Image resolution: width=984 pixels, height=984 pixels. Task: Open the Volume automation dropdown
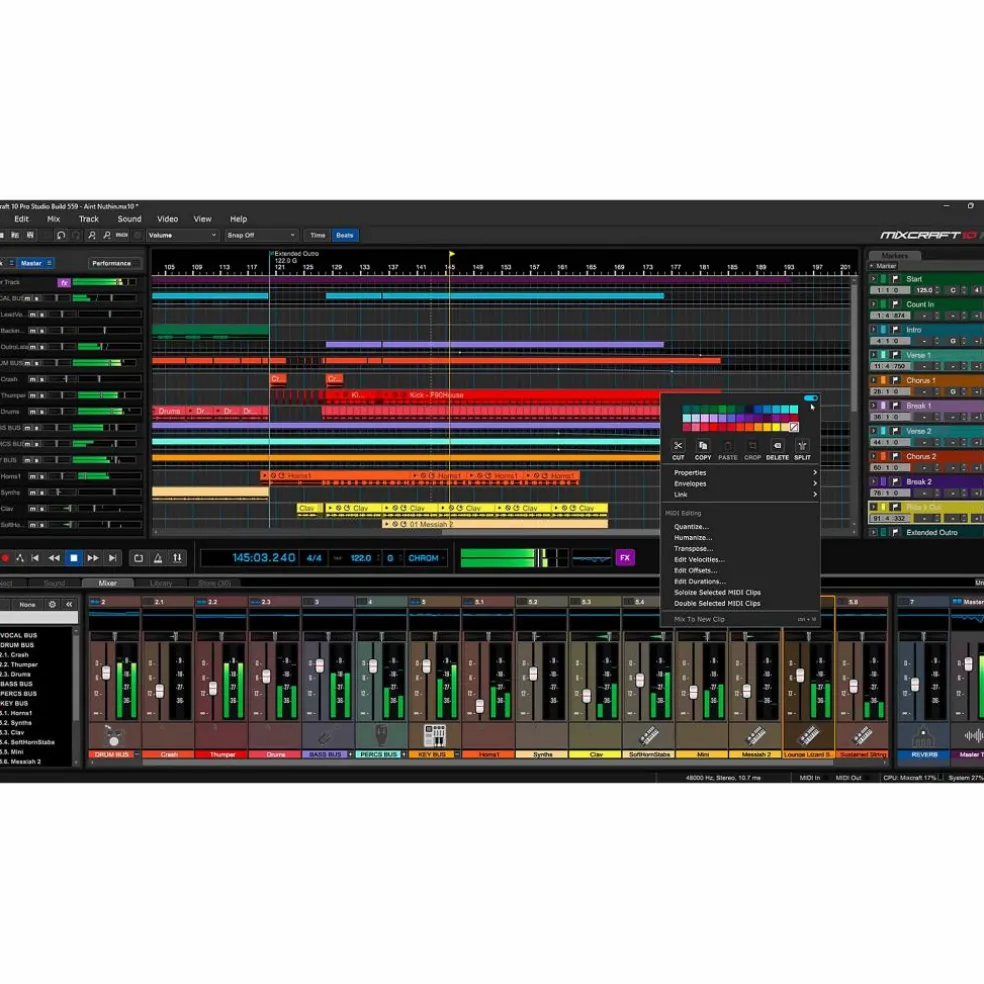pyautogui.click(x=183, y=235)
